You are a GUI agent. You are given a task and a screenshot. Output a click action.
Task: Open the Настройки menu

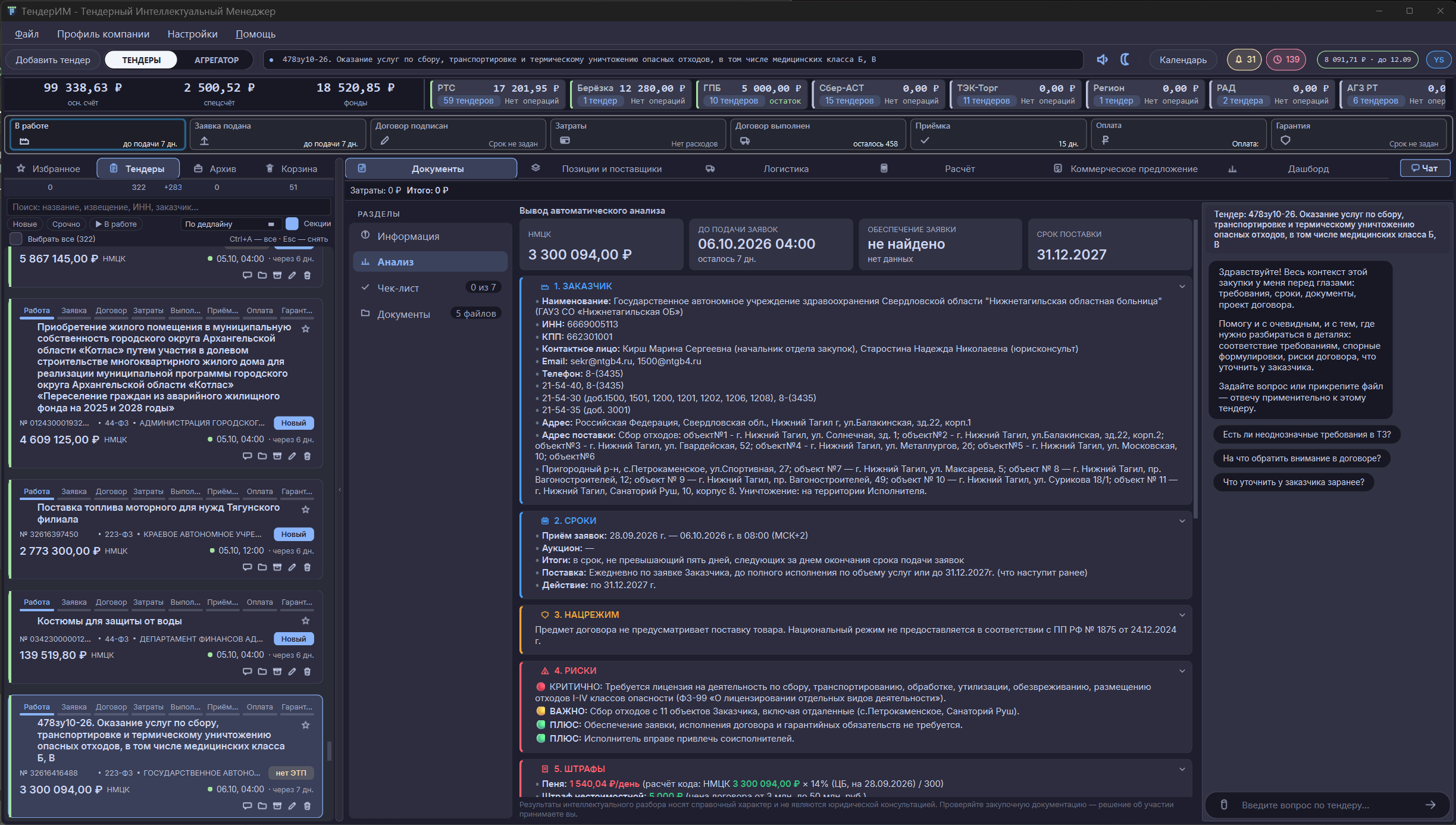coord(192,34)
